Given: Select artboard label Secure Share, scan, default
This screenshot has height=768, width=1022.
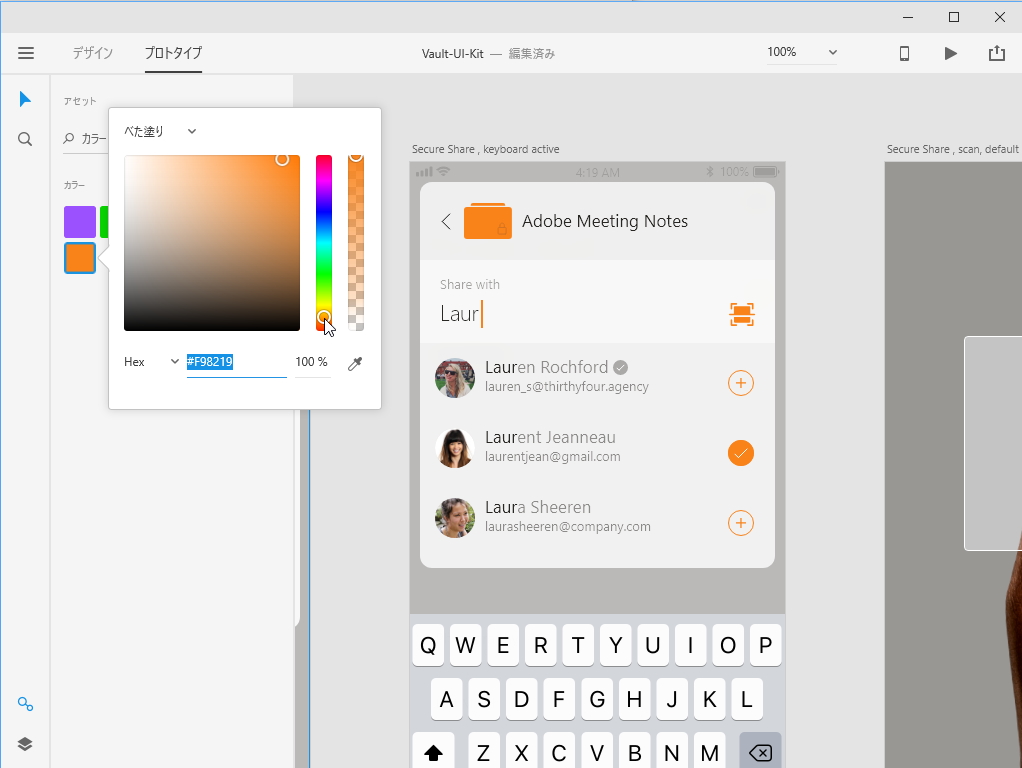Looking at the screenshot, I should (952, 149).
